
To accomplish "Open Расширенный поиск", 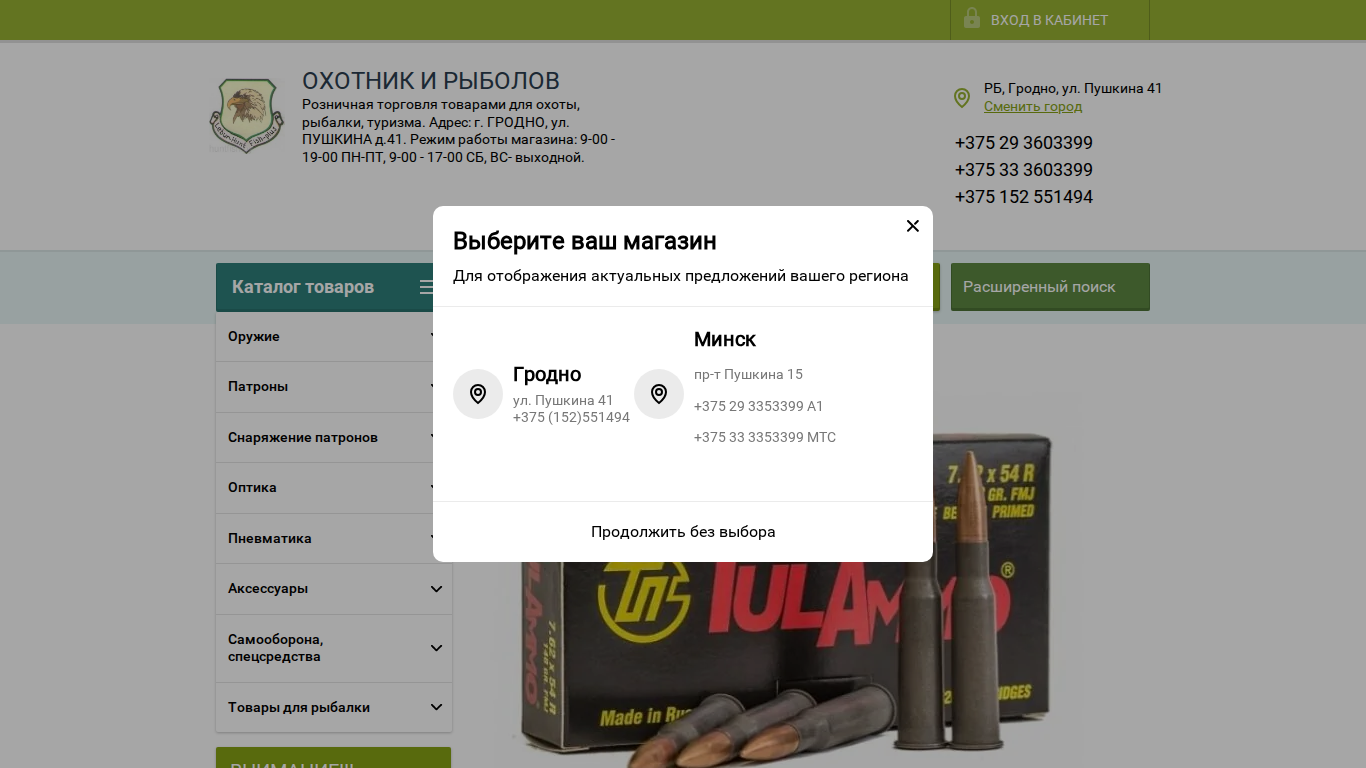I will click(1050, 287).
